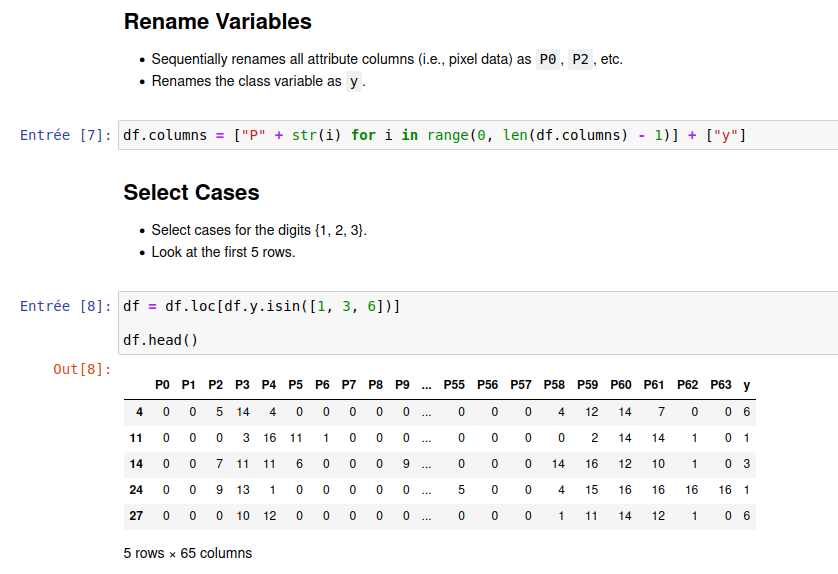Click the code cell defining df.columns

click(x=434, y=135)
